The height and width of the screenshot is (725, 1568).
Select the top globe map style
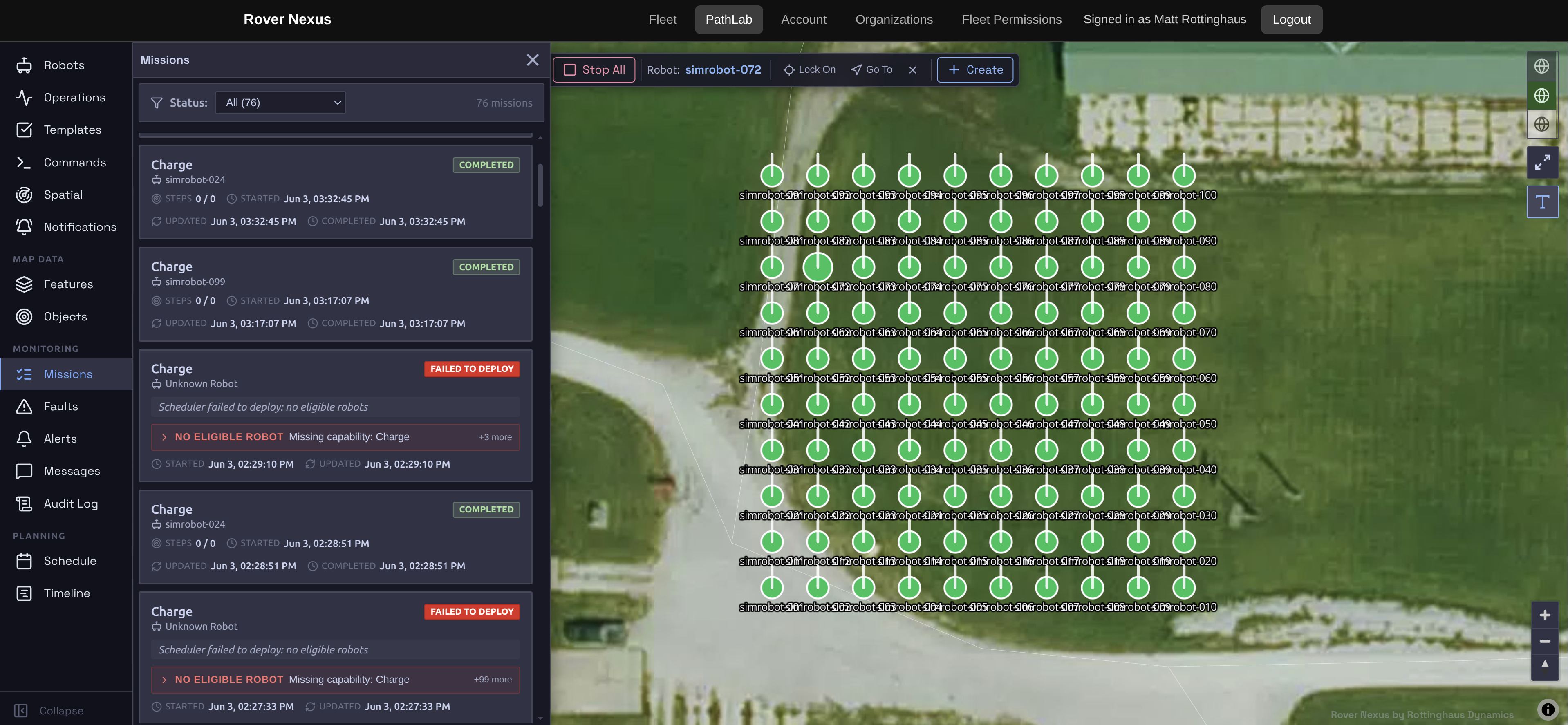tap(1541, 66)
